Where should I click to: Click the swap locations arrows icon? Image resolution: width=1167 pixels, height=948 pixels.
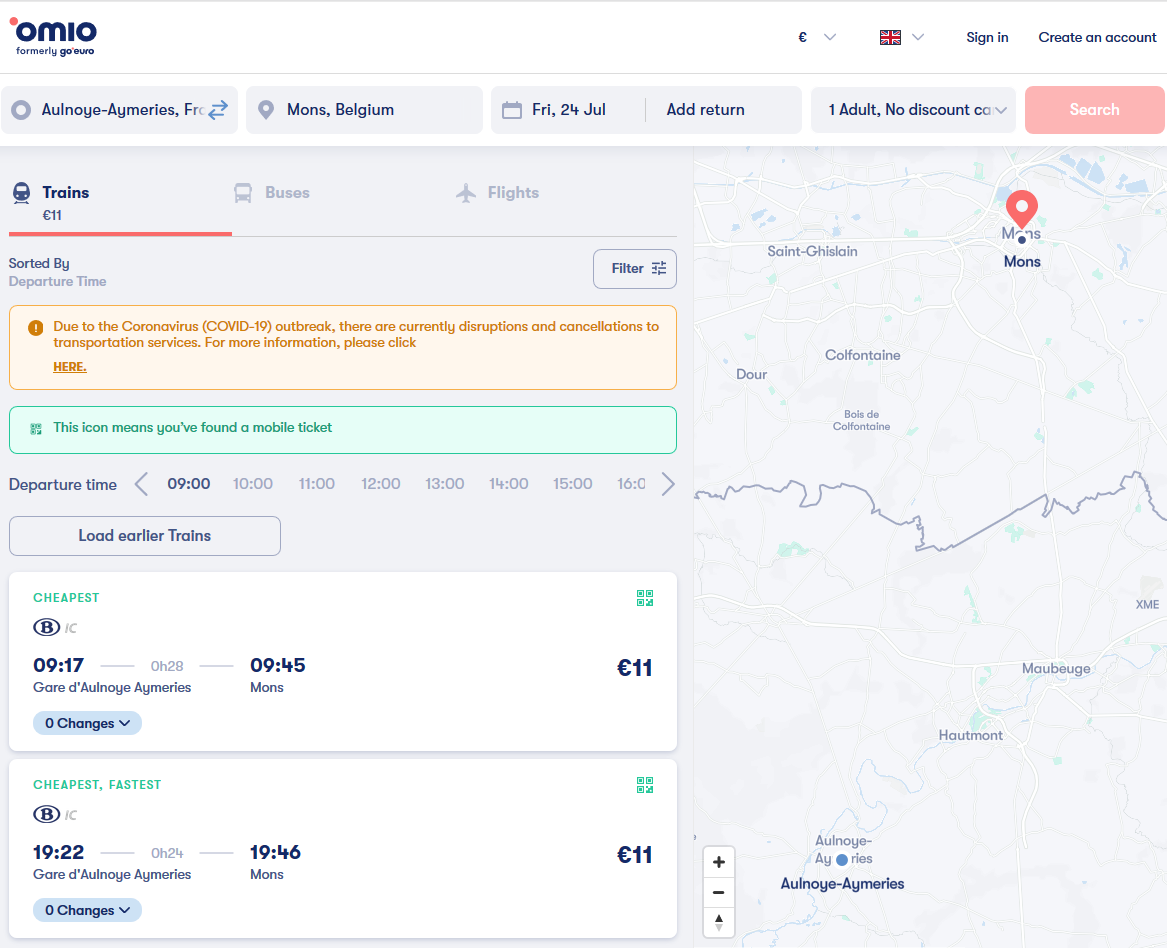point(218,109)
